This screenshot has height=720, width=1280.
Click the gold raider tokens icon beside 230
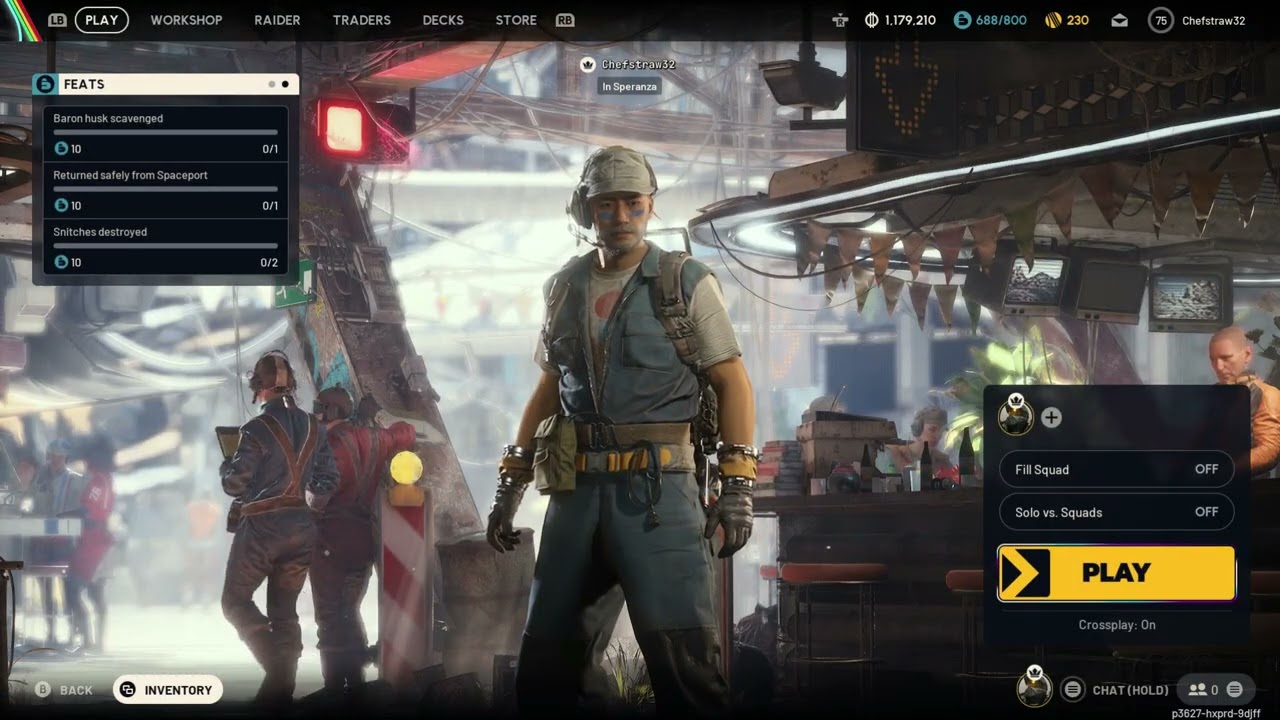coord(1052,20)
